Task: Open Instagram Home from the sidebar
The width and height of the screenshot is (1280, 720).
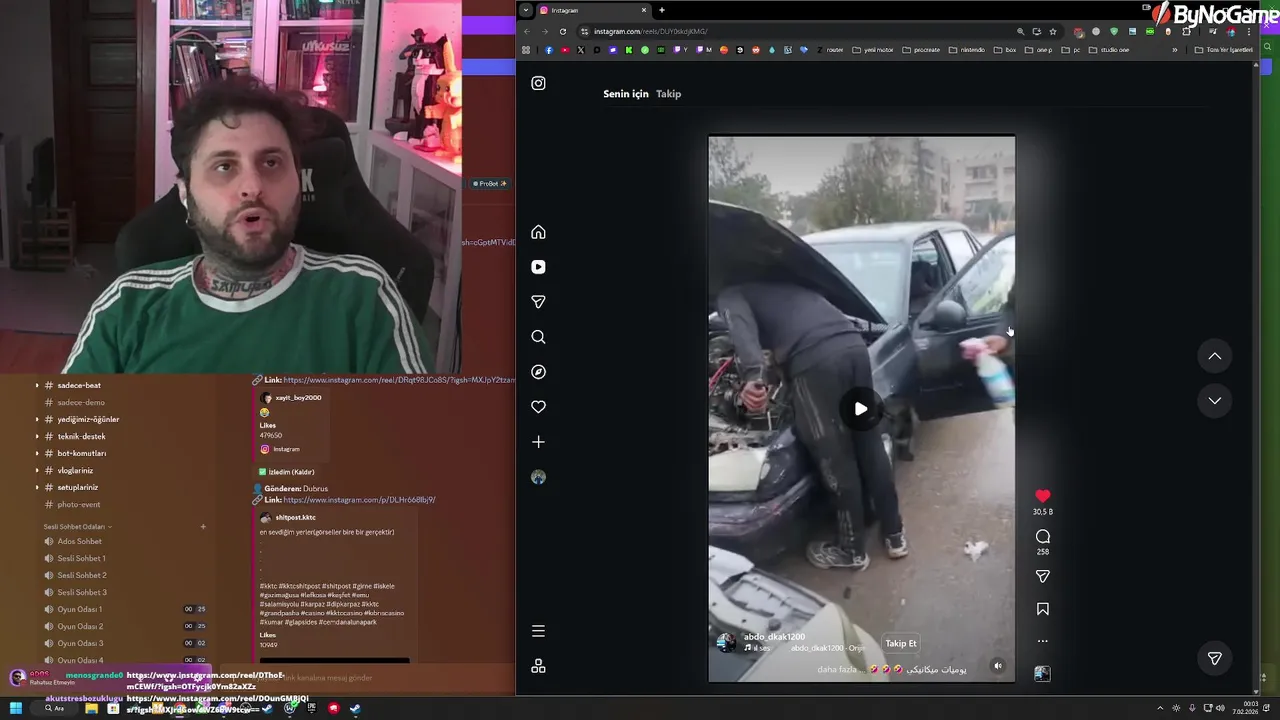Action: [538, 232]
